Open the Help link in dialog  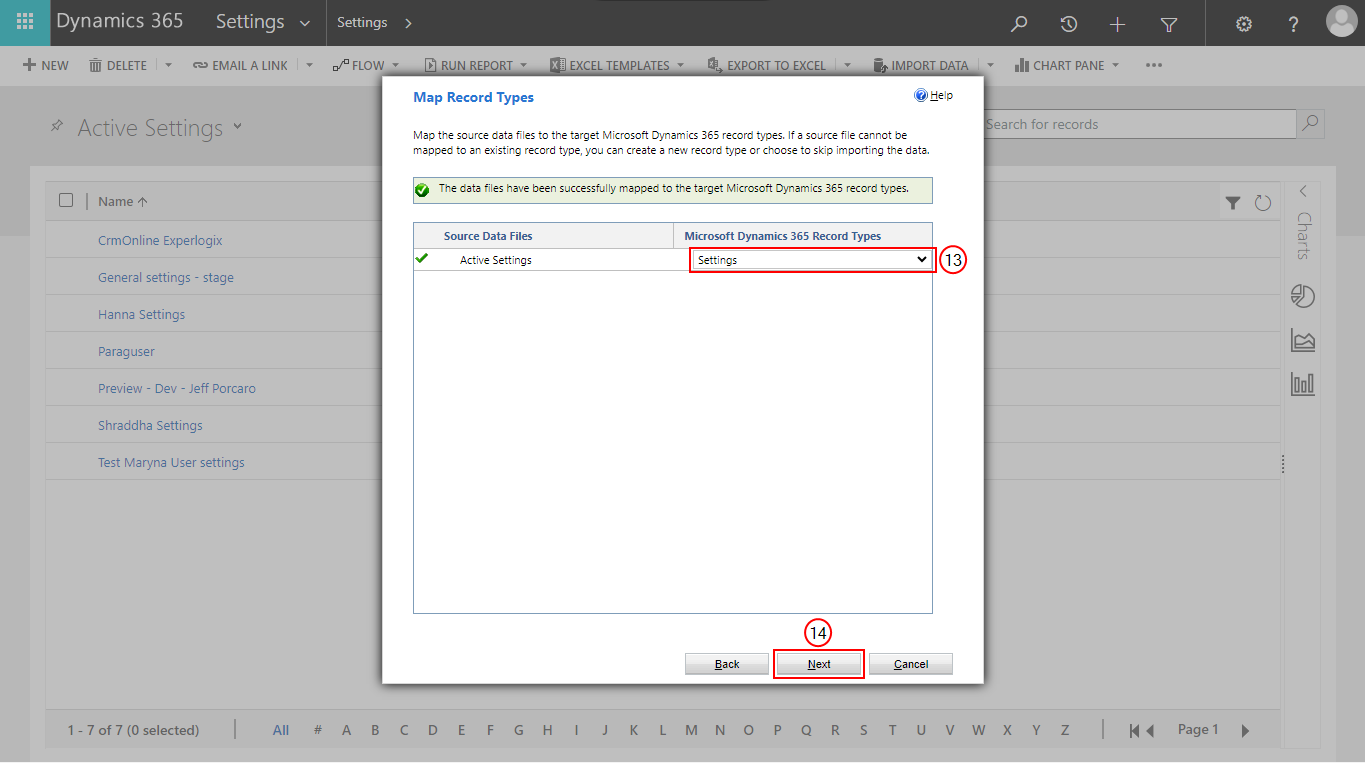click(933, 95)
